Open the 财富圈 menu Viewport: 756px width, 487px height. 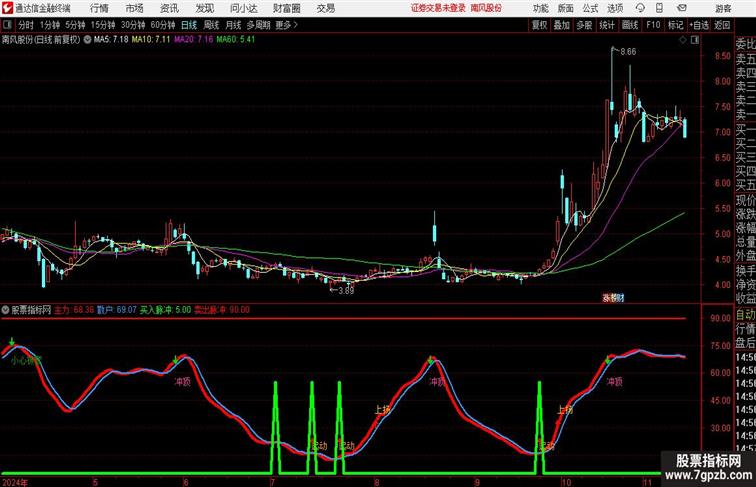(286, 8)
